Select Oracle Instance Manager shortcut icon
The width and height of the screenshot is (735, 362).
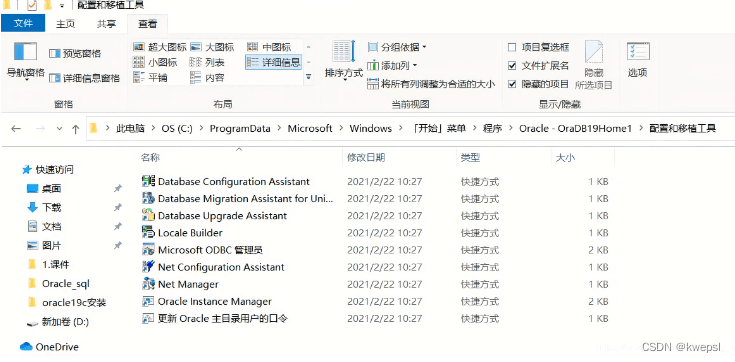tap(148, 302)
